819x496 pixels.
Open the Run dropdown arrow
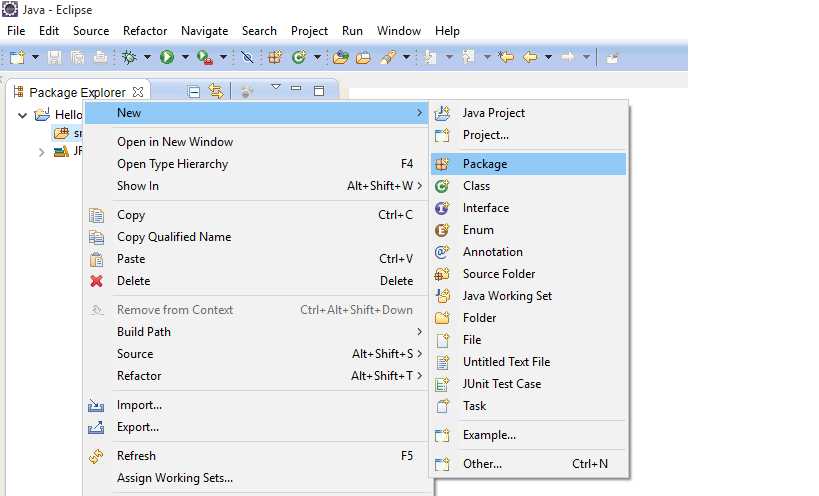pos(185,57)
